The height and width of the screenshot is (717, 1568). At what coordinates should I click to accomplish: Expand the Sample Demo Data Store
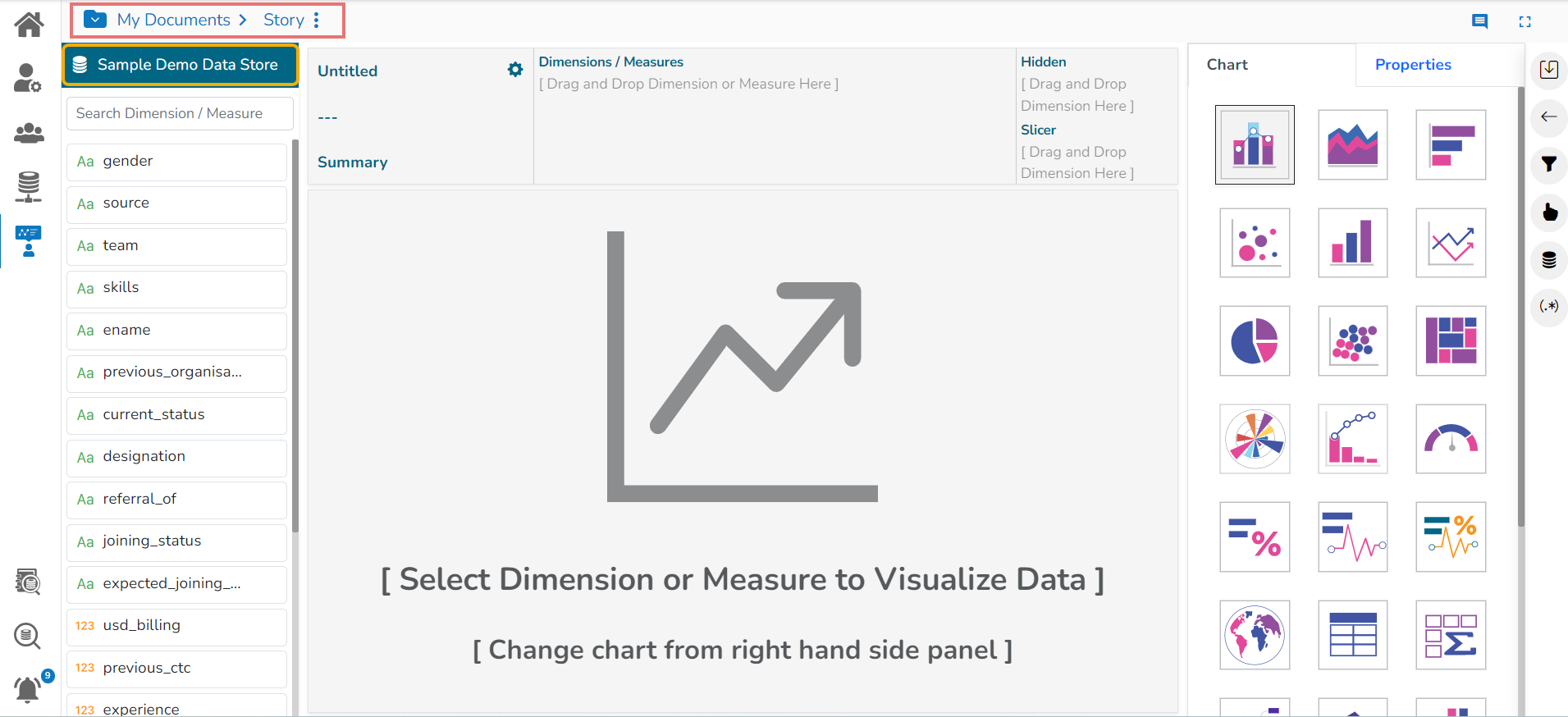180,65
